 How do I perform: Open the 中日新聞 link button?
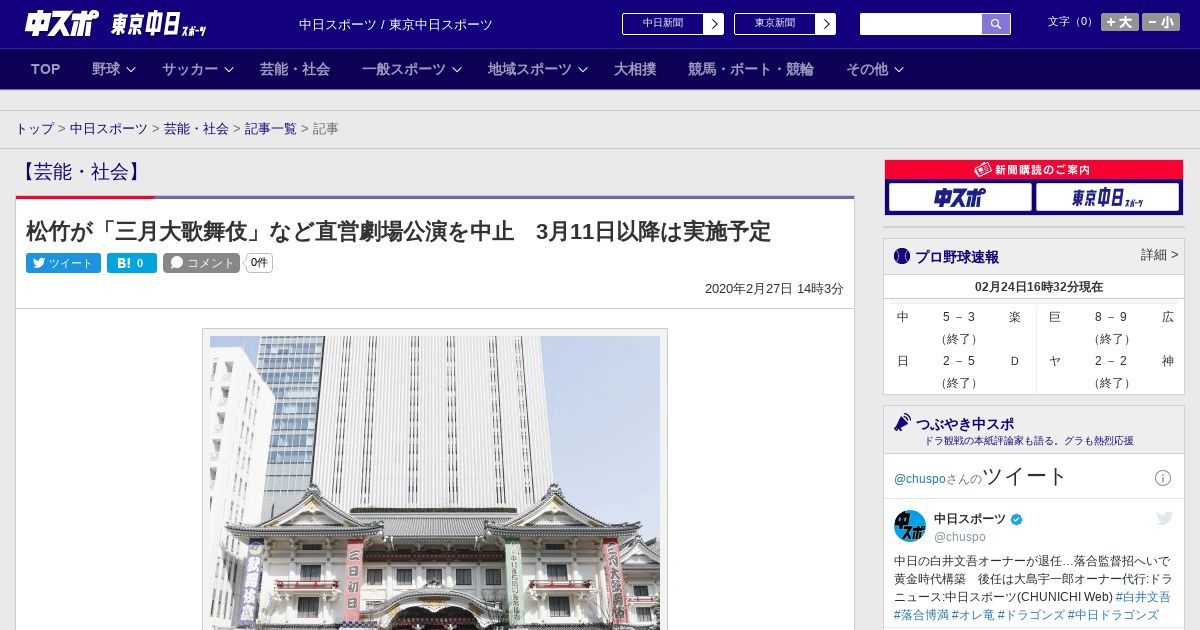(663, 24)
